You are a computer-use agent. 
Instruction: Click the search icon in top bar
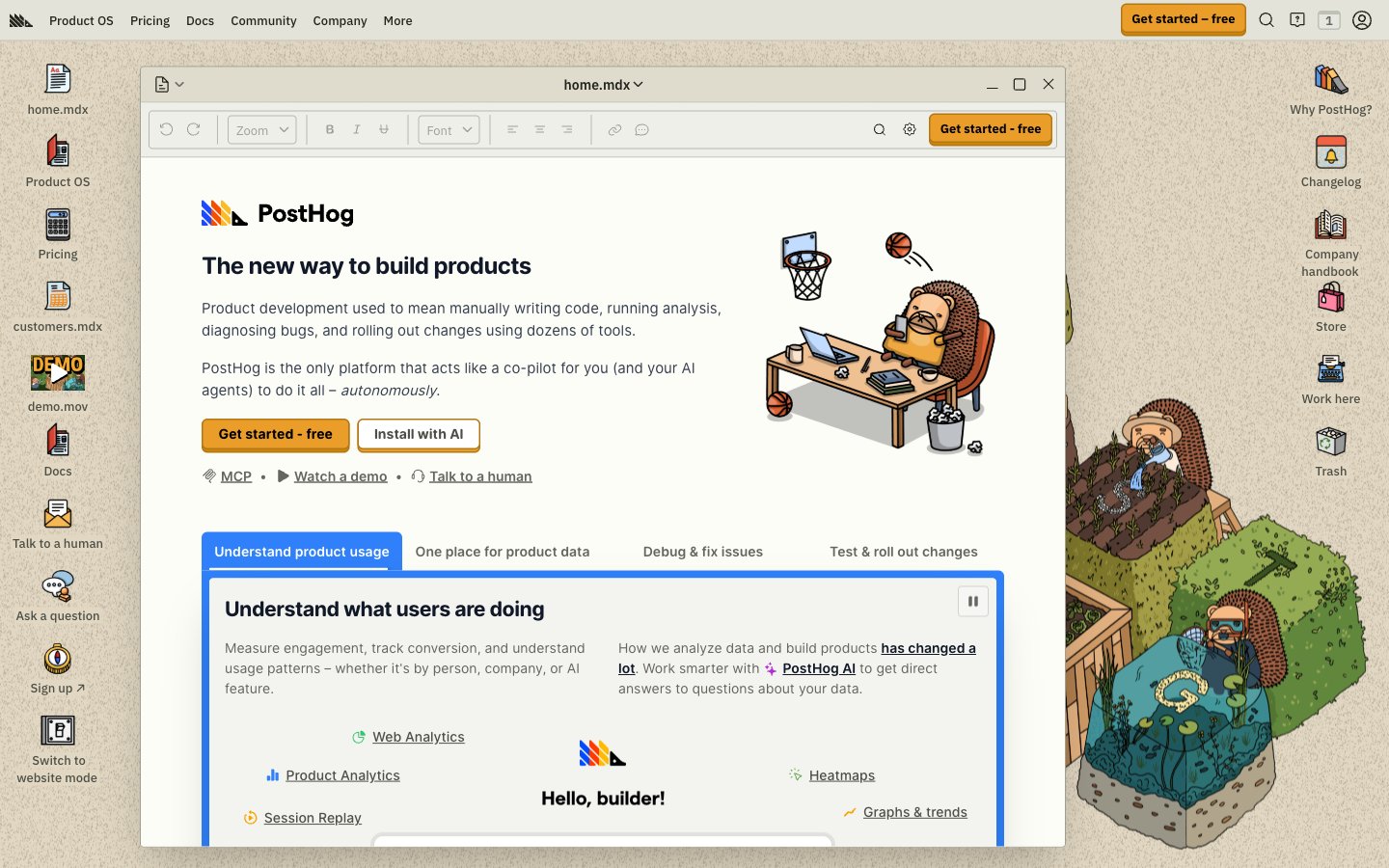tap(1266, 20)
